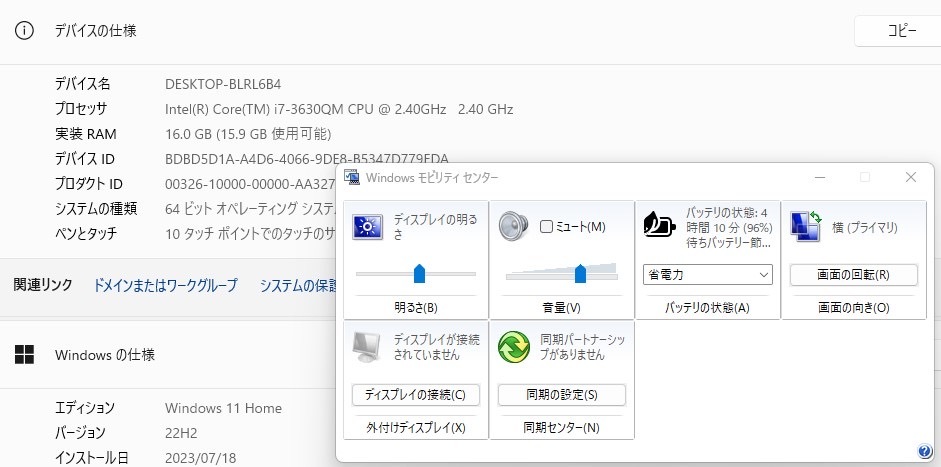Click the install date 2023/07/18
Screen dimensions: 941x467
click(x=200, y=458)
